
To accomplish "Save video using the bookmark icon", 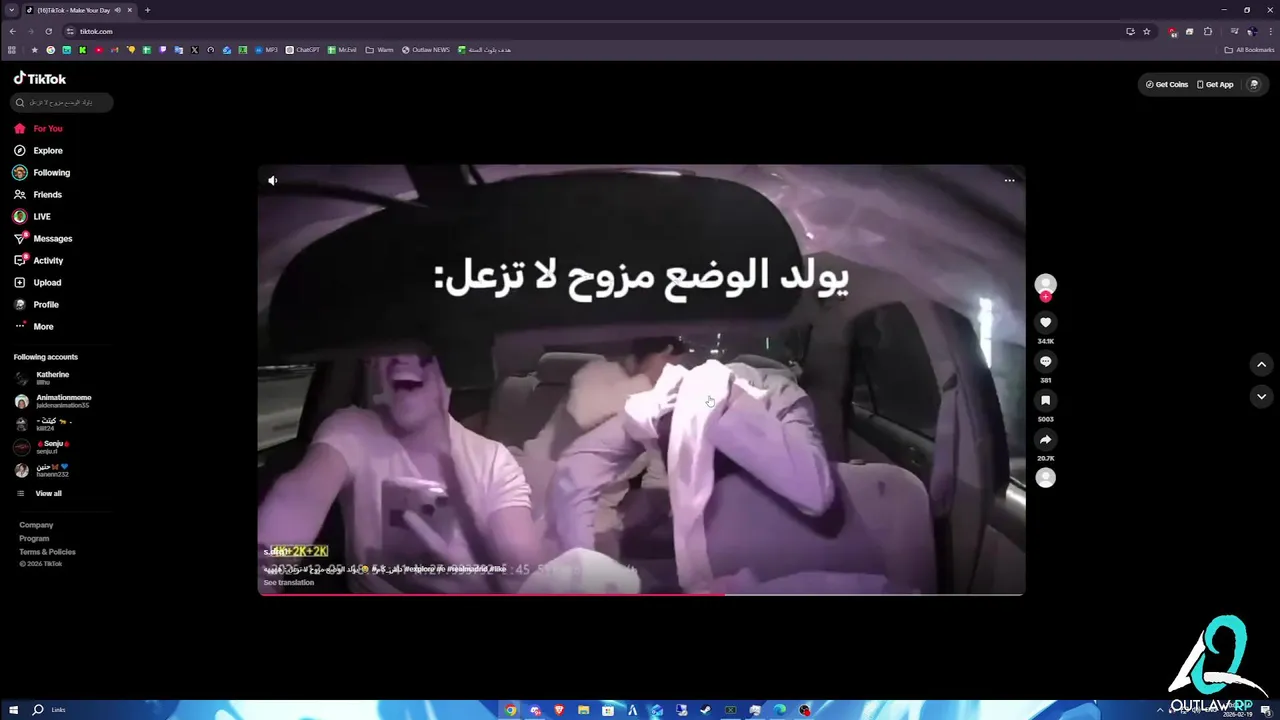I will click(1045, 400).
